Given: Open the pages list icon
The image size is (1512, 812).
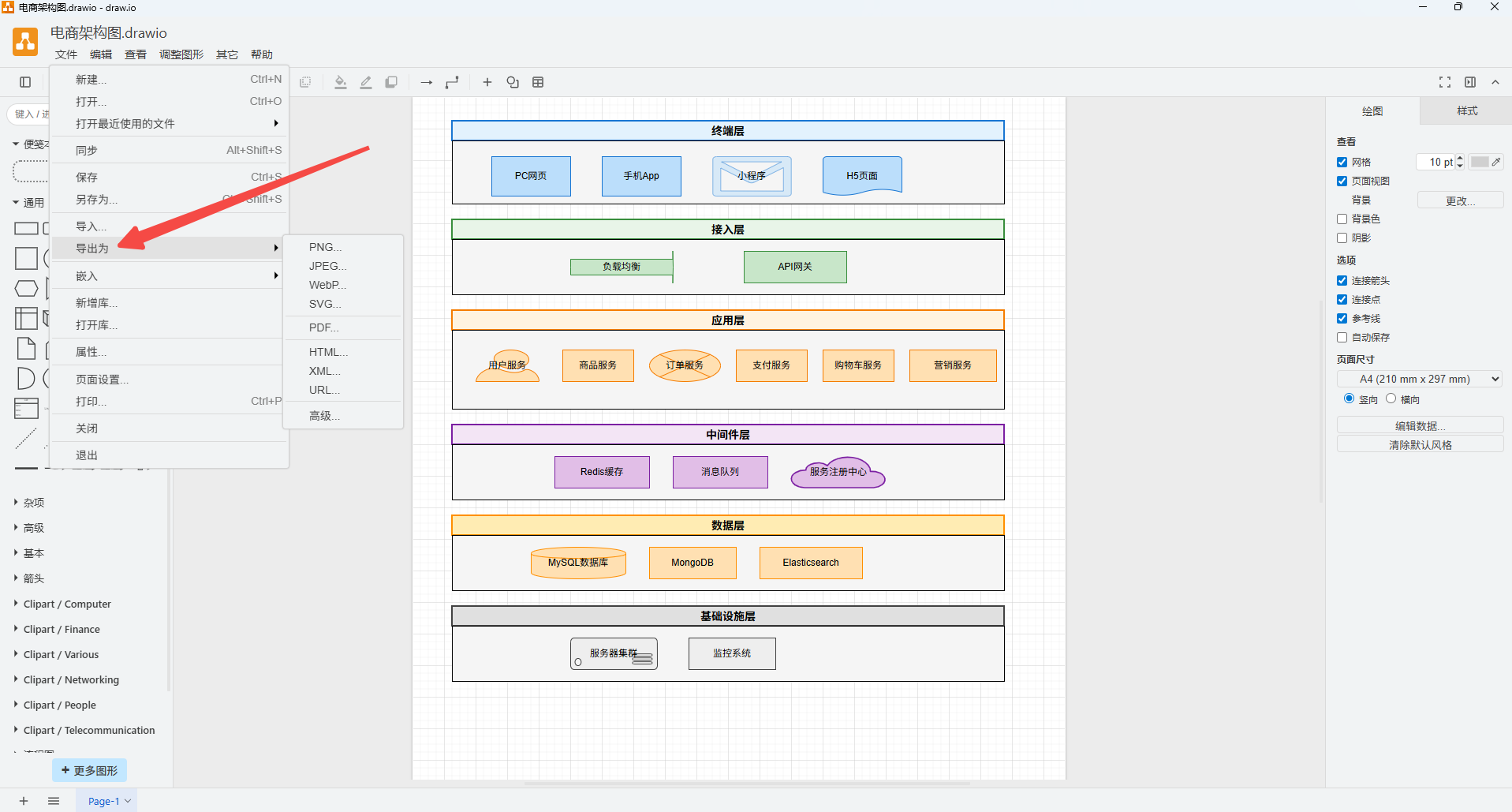Looking at the screenshot, I should pyautogui.click(x=54, y=801).
